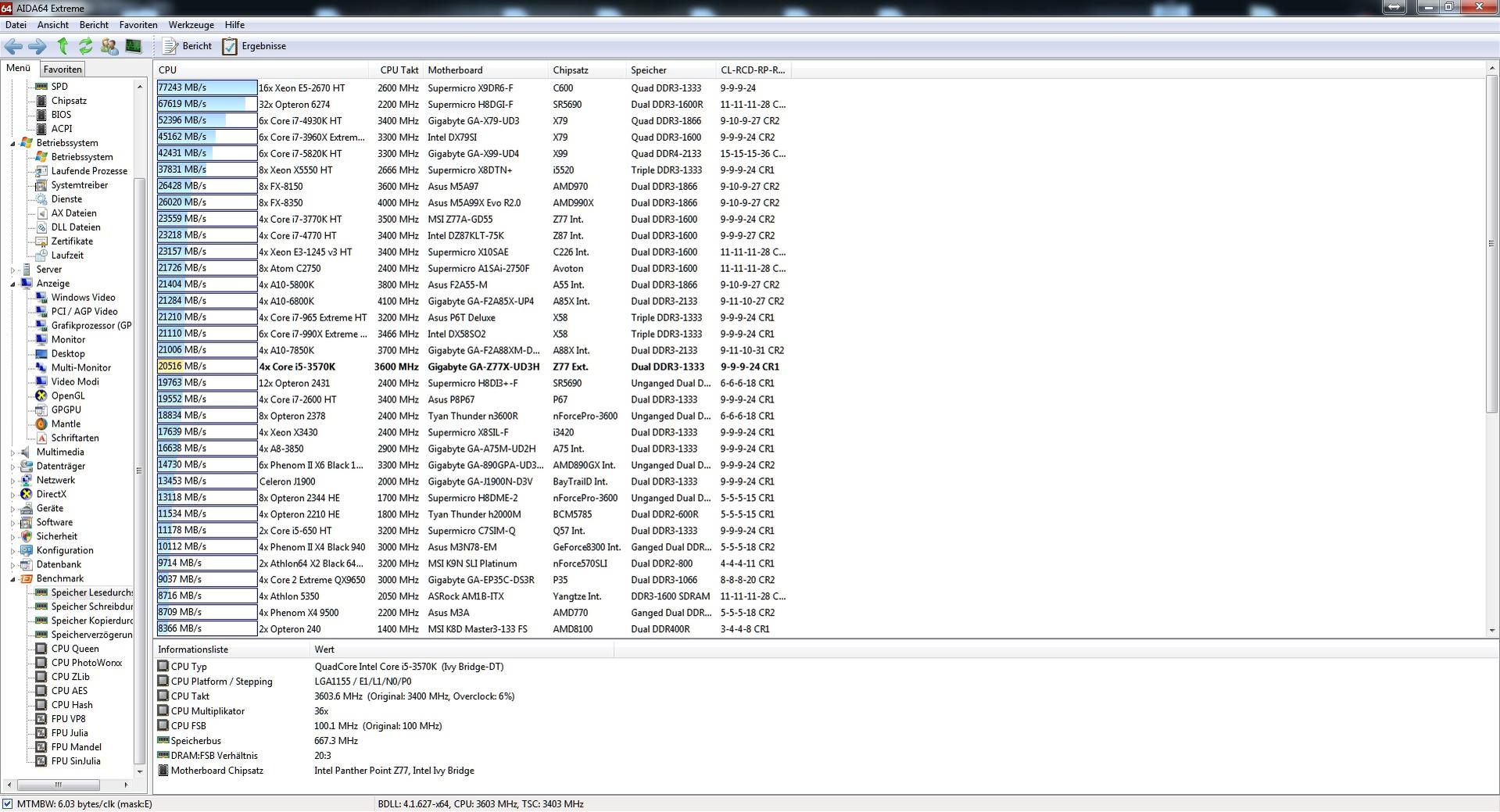Screen dimensions: 1500x812
Task: Expand the DirectX tree node
Action: point(13,495)
